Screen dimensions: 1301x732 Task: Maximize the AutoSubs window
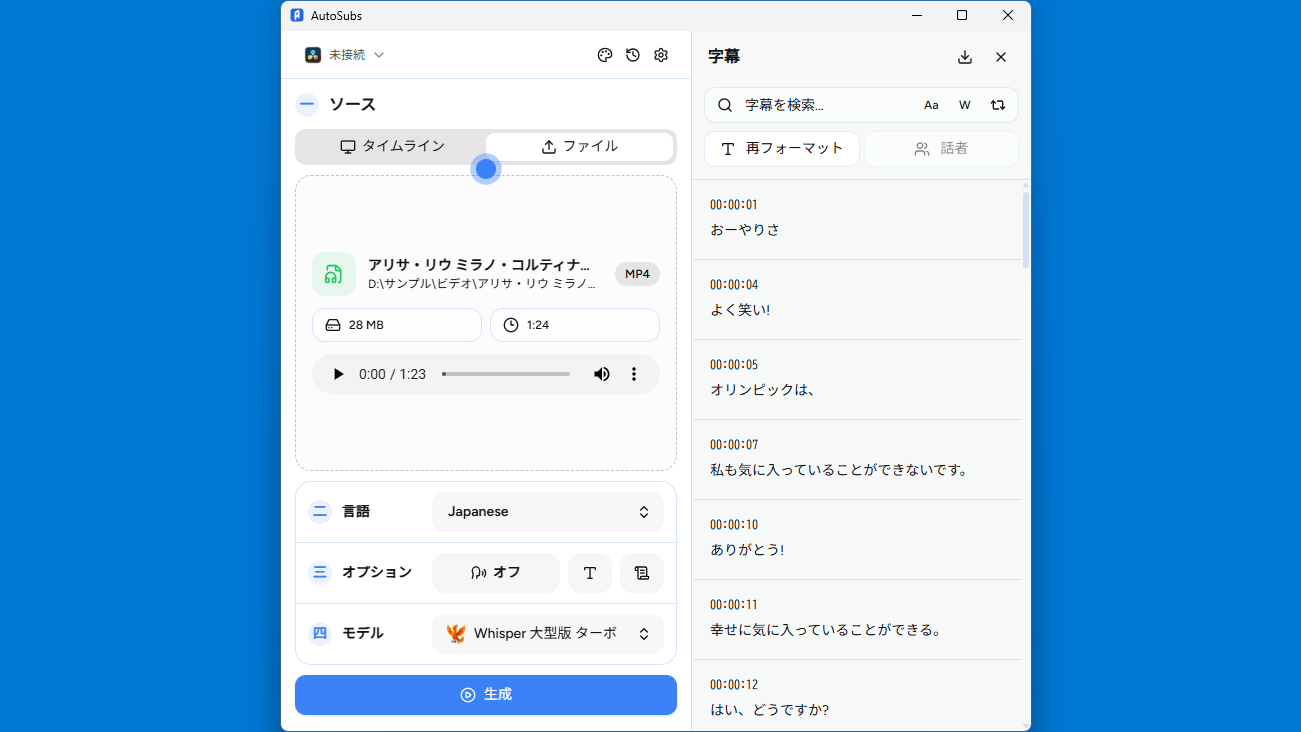click(962, 15)
